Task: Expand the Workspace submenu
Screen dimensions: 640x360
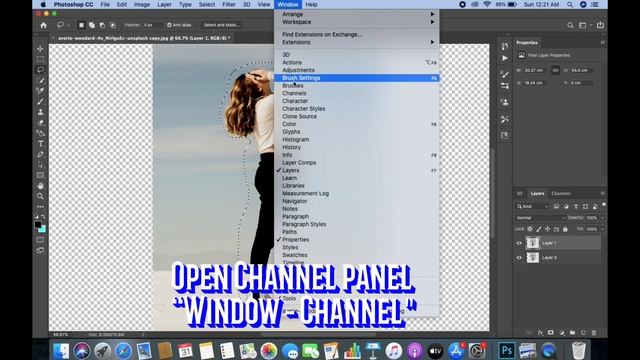Action: pyautogui.click(x=357, y=22)
